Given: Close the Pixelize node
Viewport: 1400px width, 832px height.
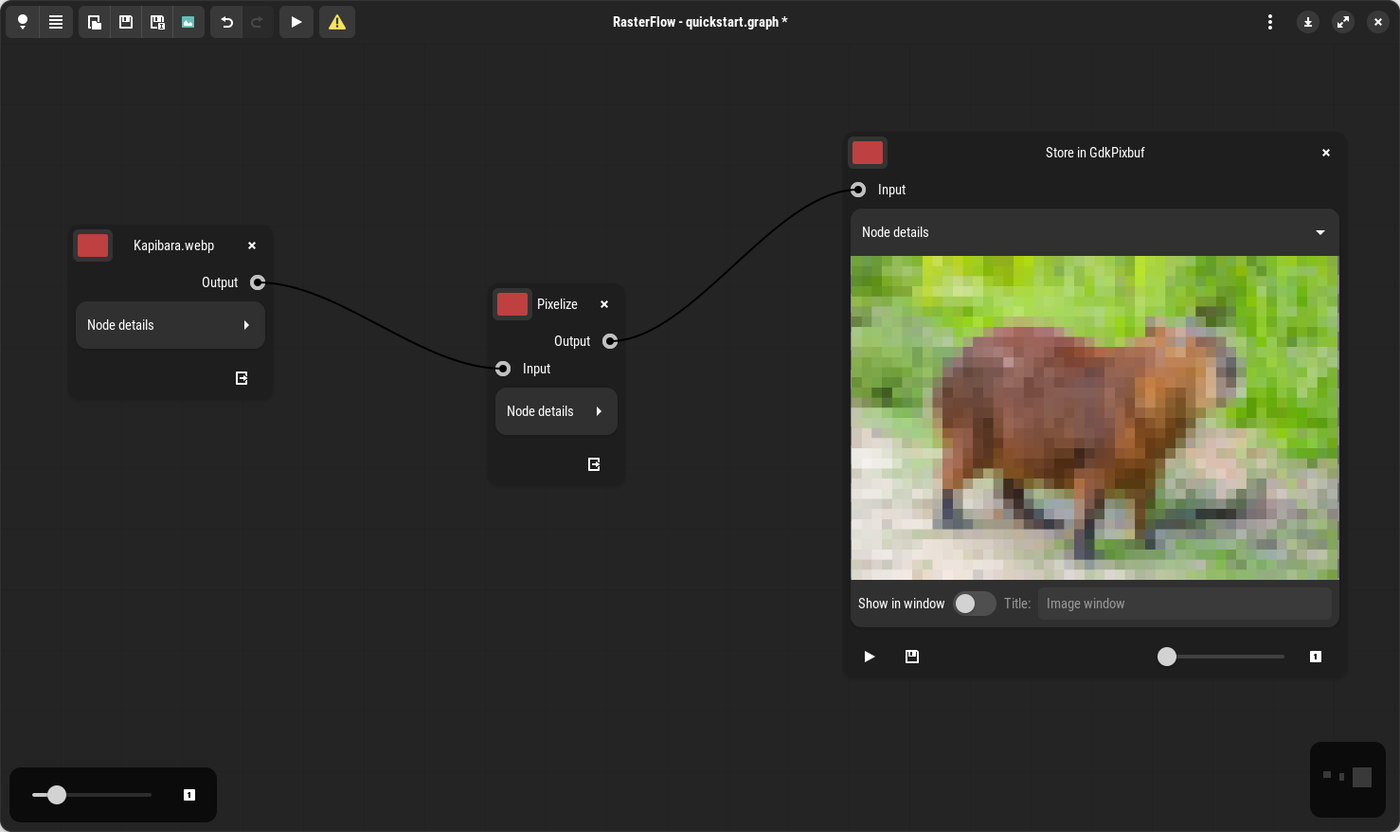Looking at the screenshot, I should click(x=604, y=304).
